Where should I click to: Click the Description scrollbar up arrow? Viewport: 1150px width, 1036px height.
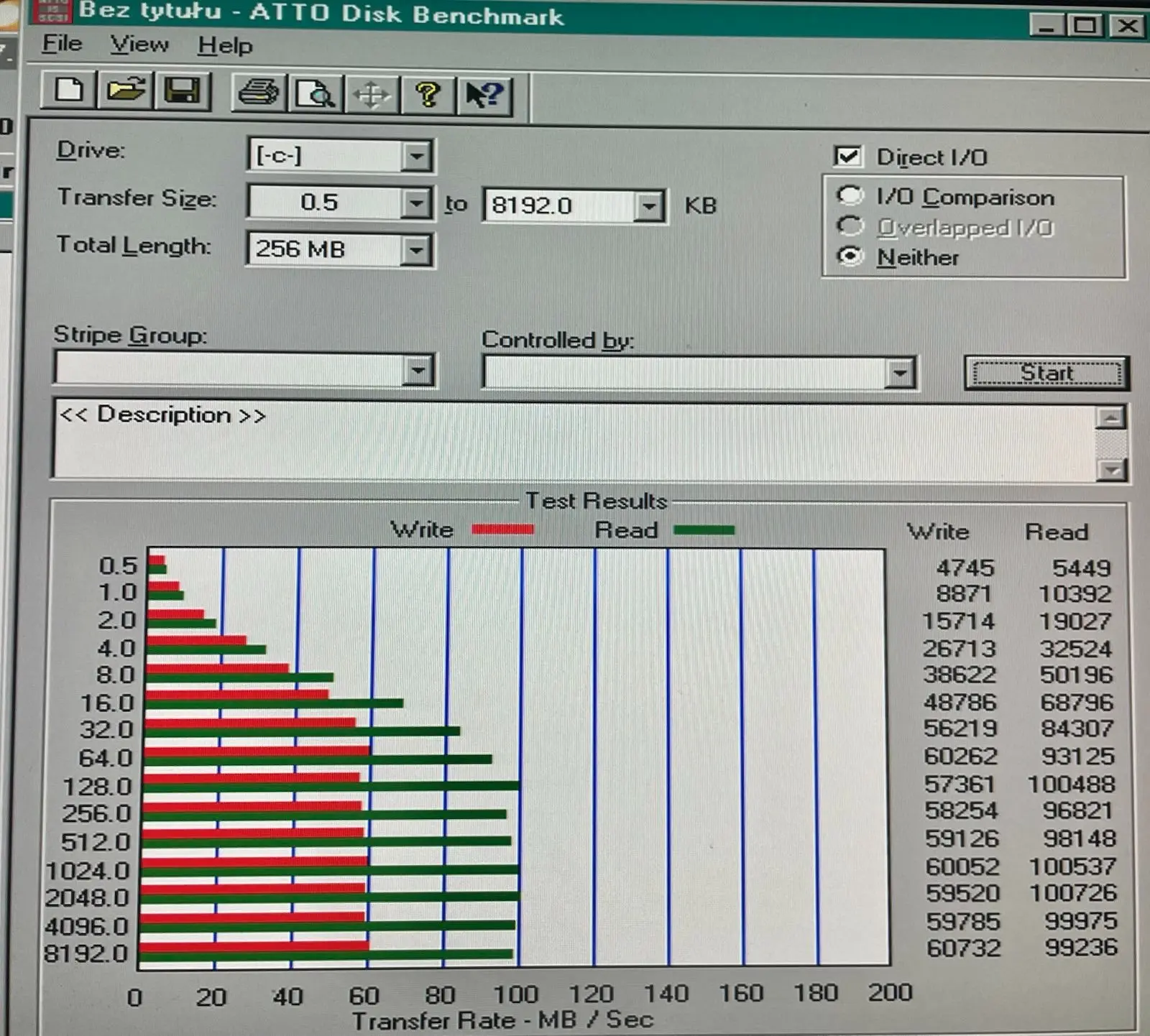coord(1111,417)
